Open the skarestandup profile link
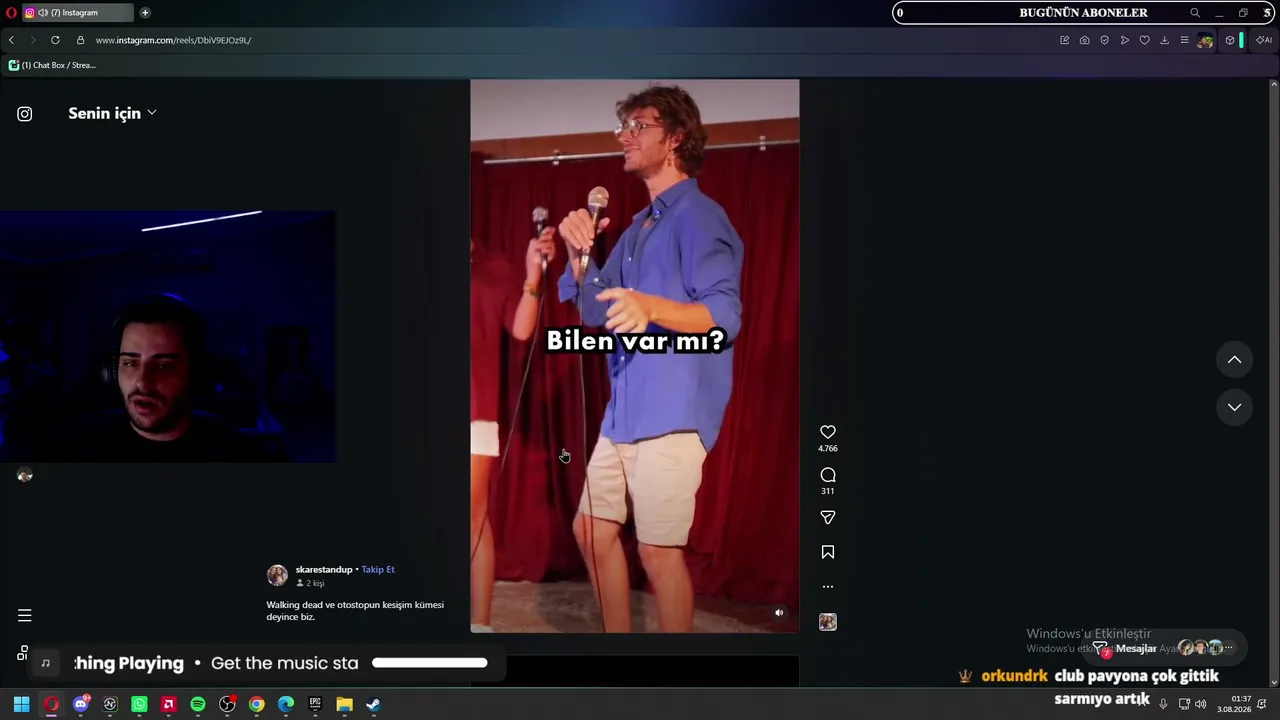Screen dimensions: 1280x720 (x=324, y=570)
